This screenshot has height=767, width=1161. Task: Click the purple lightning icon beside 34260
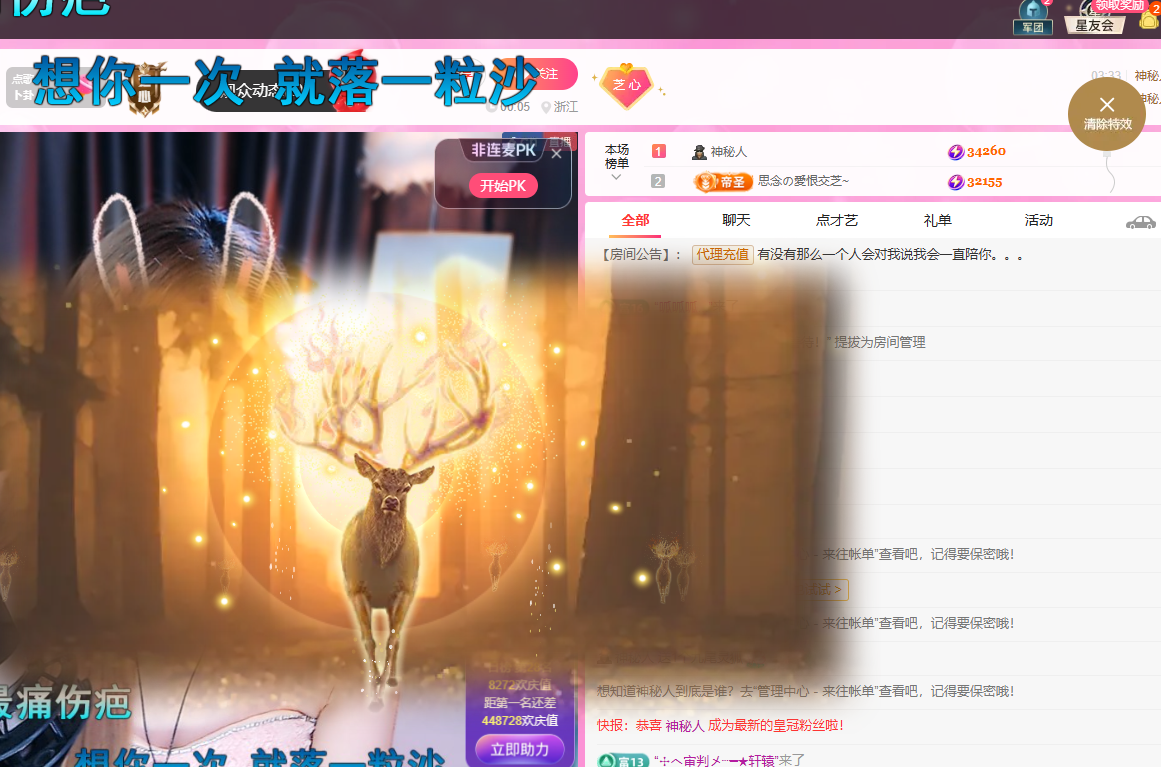click(x=955, y=152)
